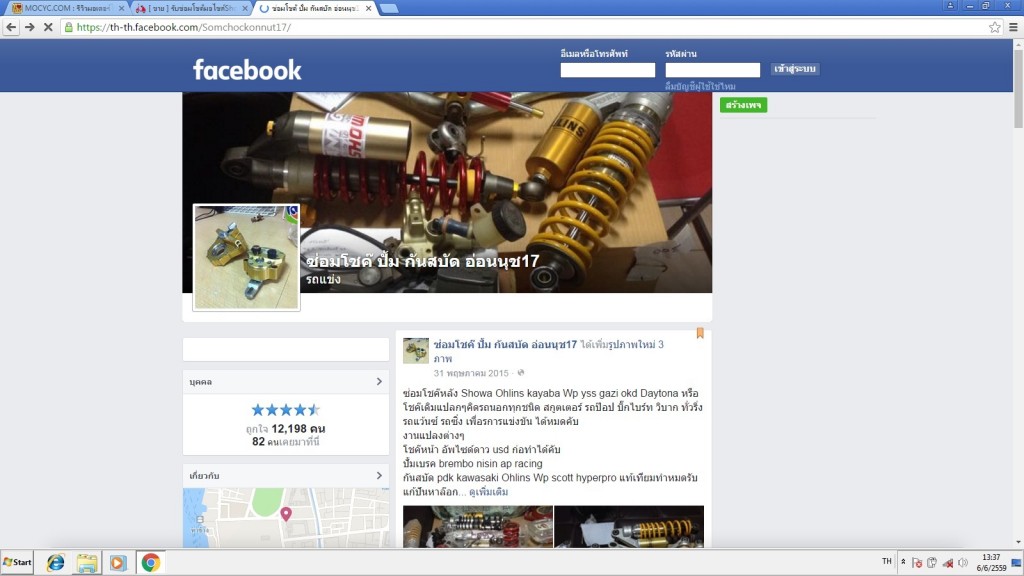
Task: Click the secure padlock icon in address bar
Action: (69, 27)
